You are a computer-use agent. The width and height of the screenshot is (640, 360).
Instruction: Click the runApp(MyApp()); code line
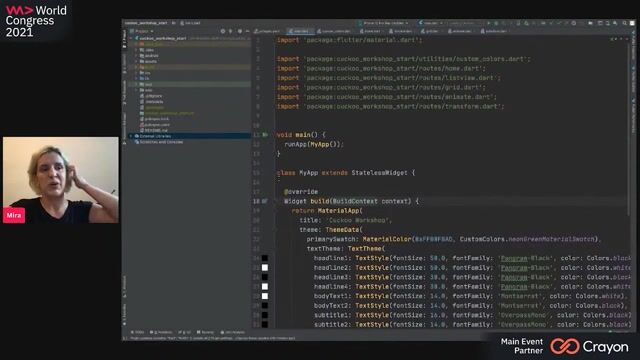314,144
